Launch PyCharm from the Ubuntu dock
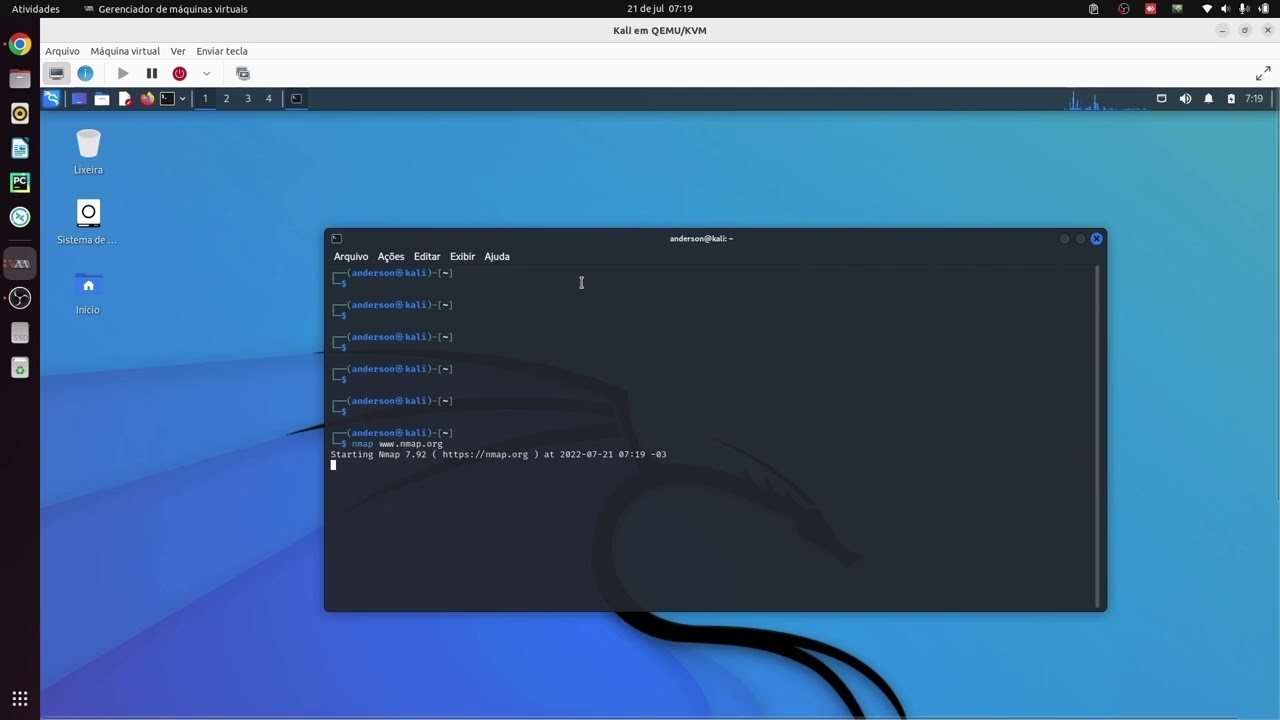The image size is (1280, 720). tap(20, 183)
